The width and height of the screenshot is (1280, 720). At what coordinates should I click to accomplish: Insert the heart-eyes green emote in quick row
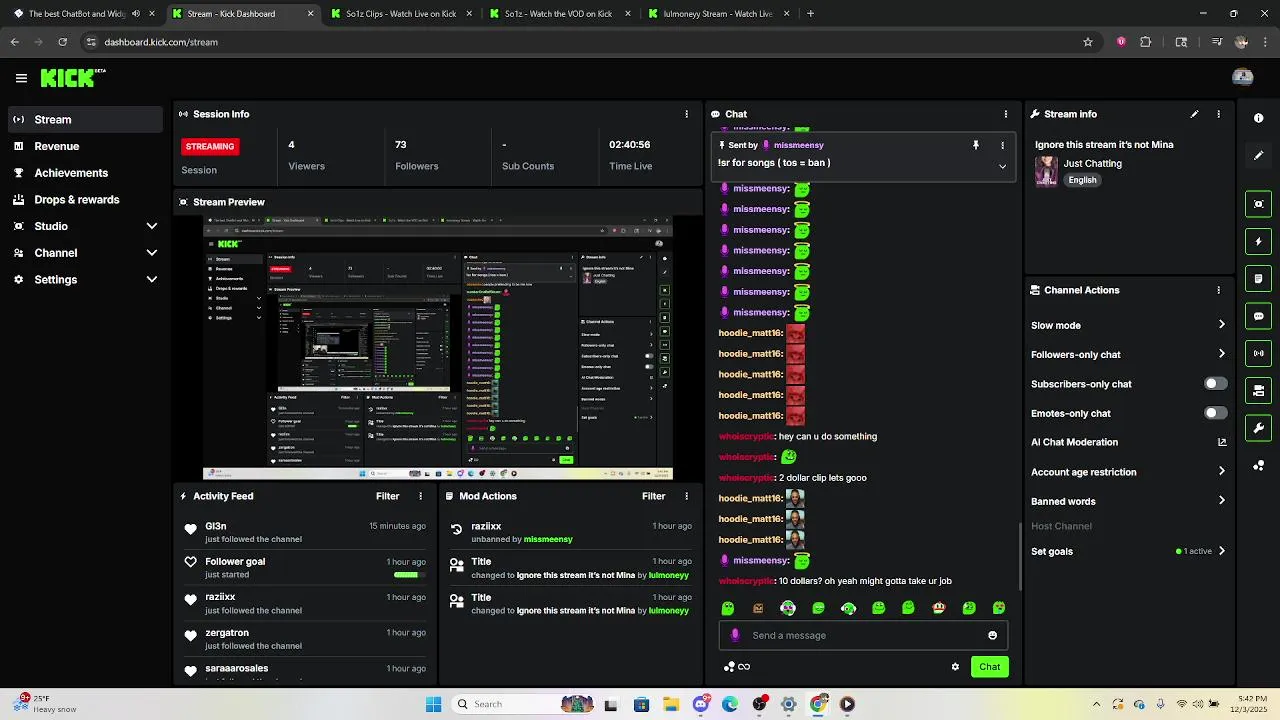coord(998,608)
